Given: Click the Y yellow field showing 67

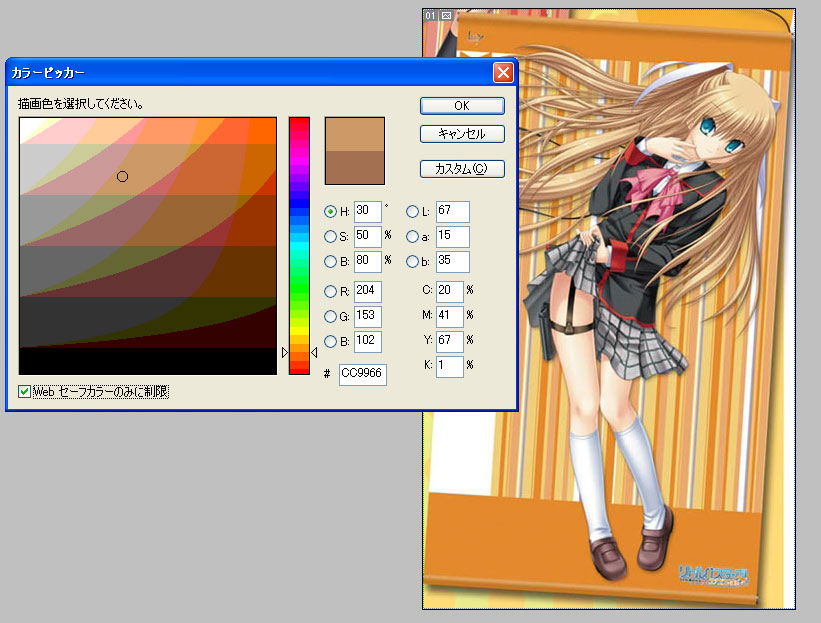Looking at the screenshot, I should [450, 341].
